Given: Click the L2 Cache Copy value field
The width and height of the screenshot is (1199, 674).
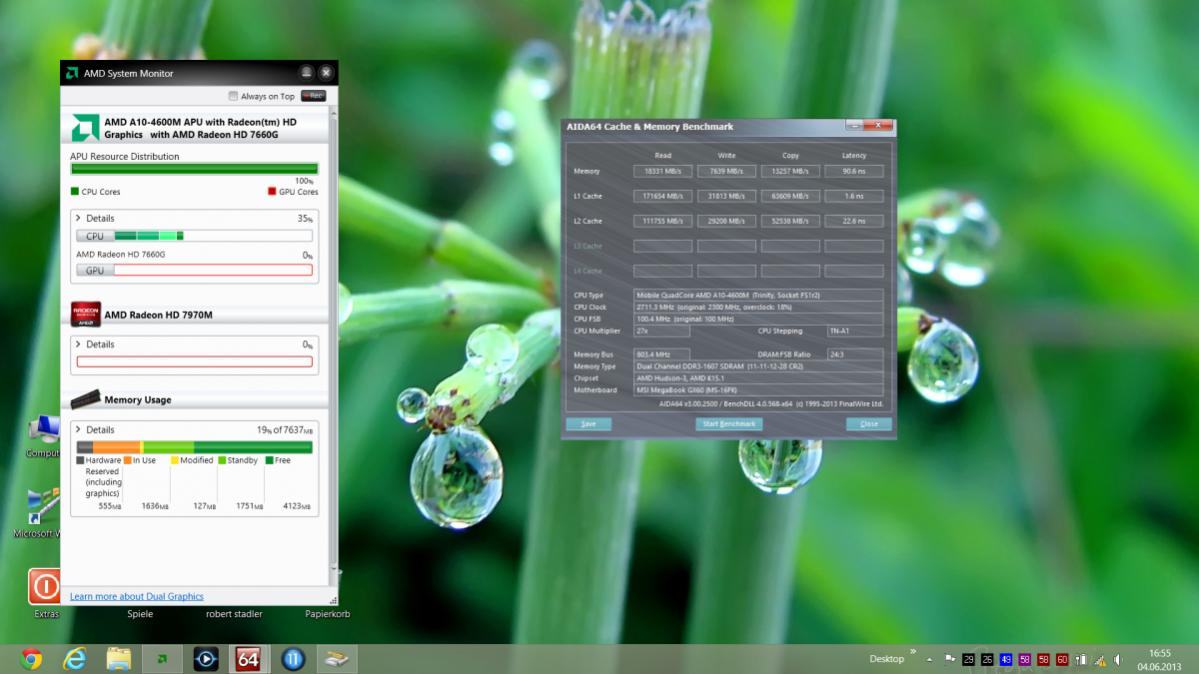Looking at the screenshot, I should tap(790, 221).
